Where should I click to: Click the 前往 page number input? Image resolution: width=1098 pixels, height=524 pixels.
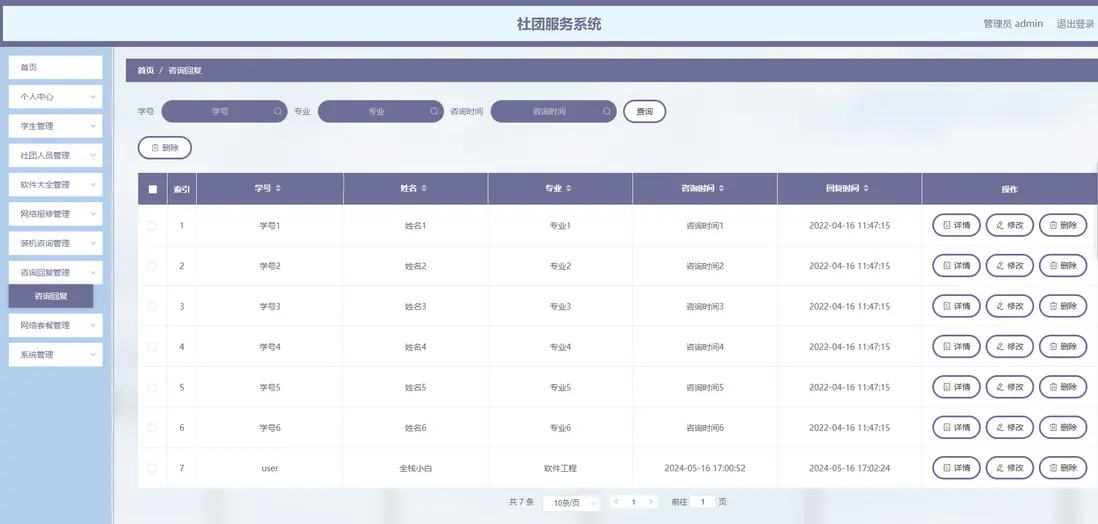coord(703,502)
